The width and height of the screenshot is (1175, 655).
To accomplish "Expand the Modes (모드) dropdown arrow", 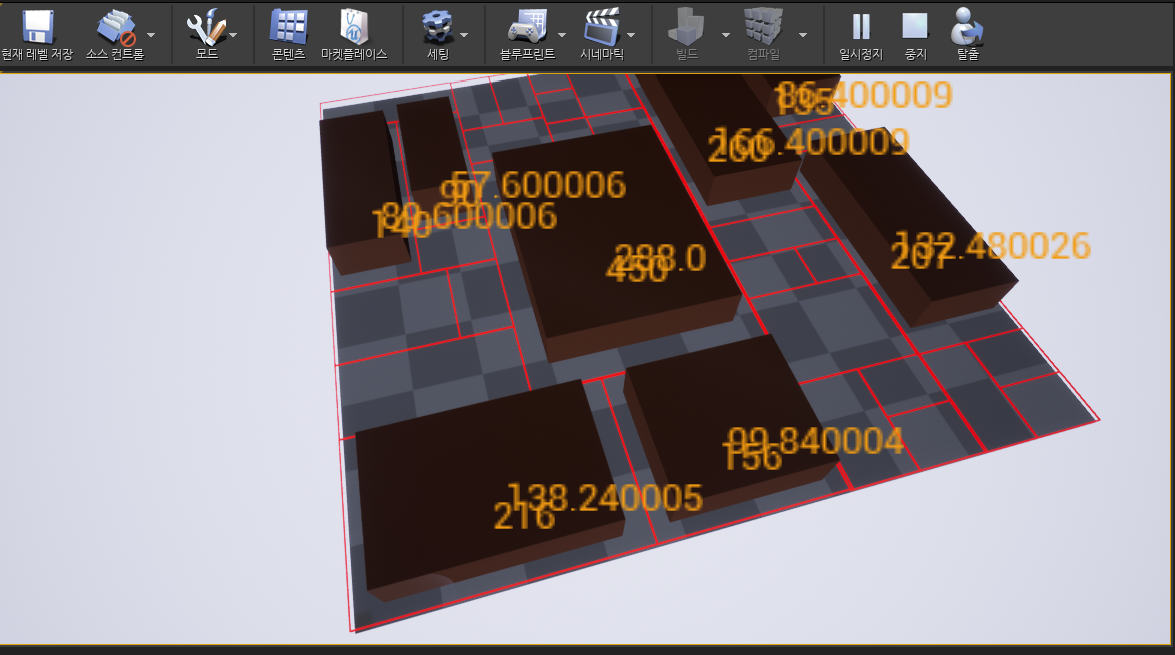I will click(233, 35).
